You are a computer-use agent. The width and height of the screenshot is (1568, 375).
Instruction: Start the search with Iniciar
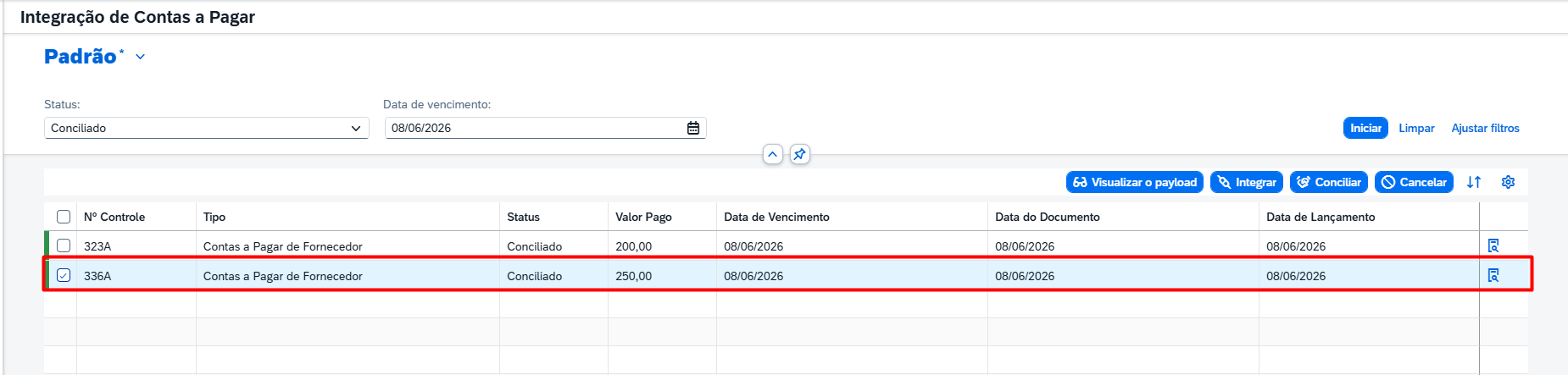click(1365, 128)
